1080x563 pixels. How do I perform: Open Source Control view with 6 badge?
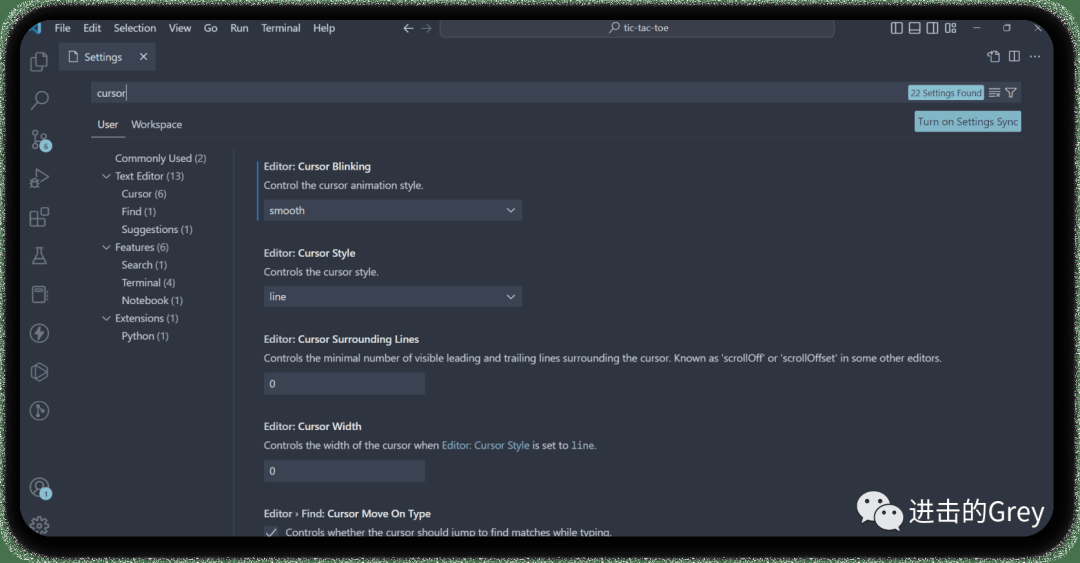[x=41, y=141]
